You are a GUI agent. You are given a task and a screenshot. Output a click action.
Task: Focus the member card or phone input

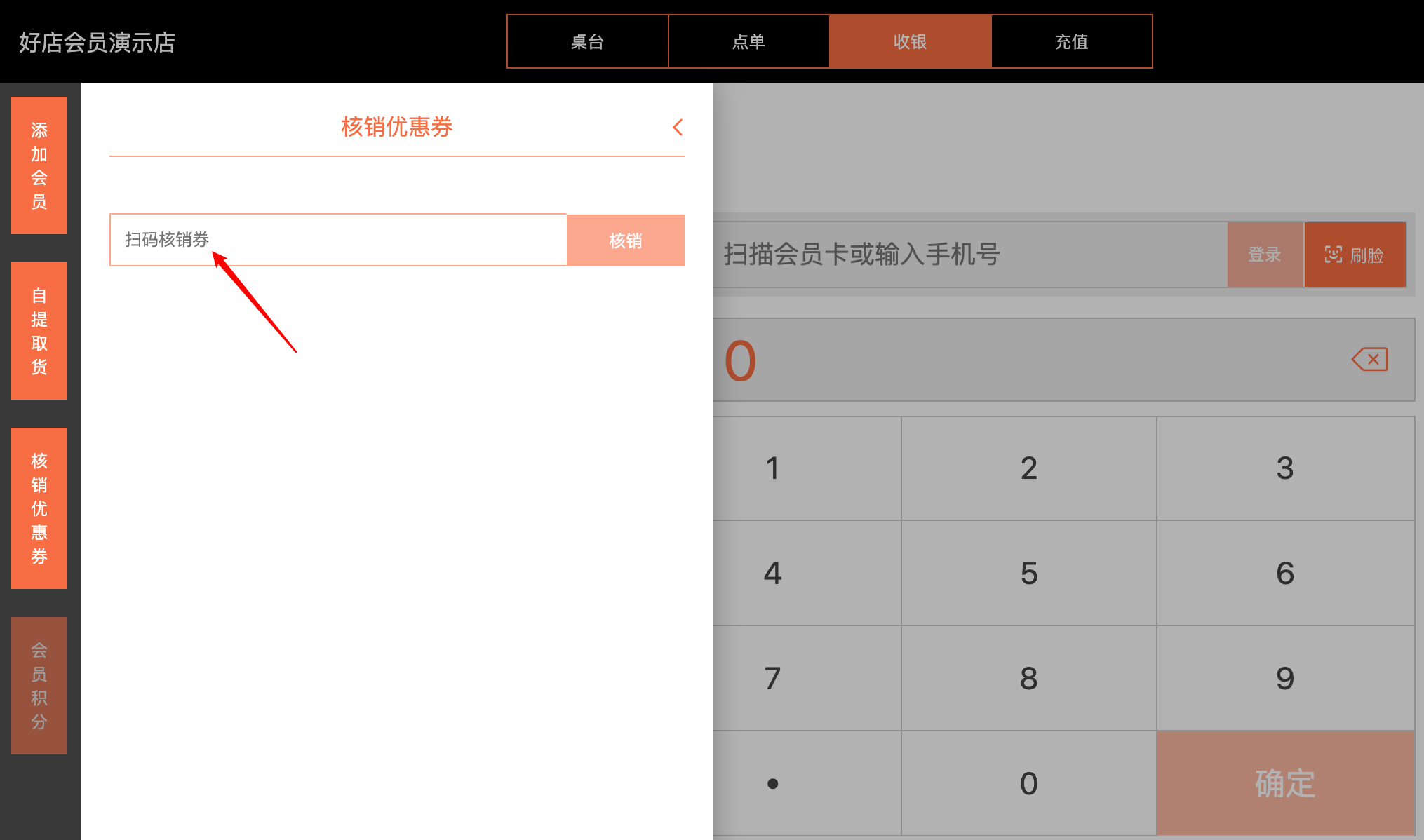click(970, 255)
